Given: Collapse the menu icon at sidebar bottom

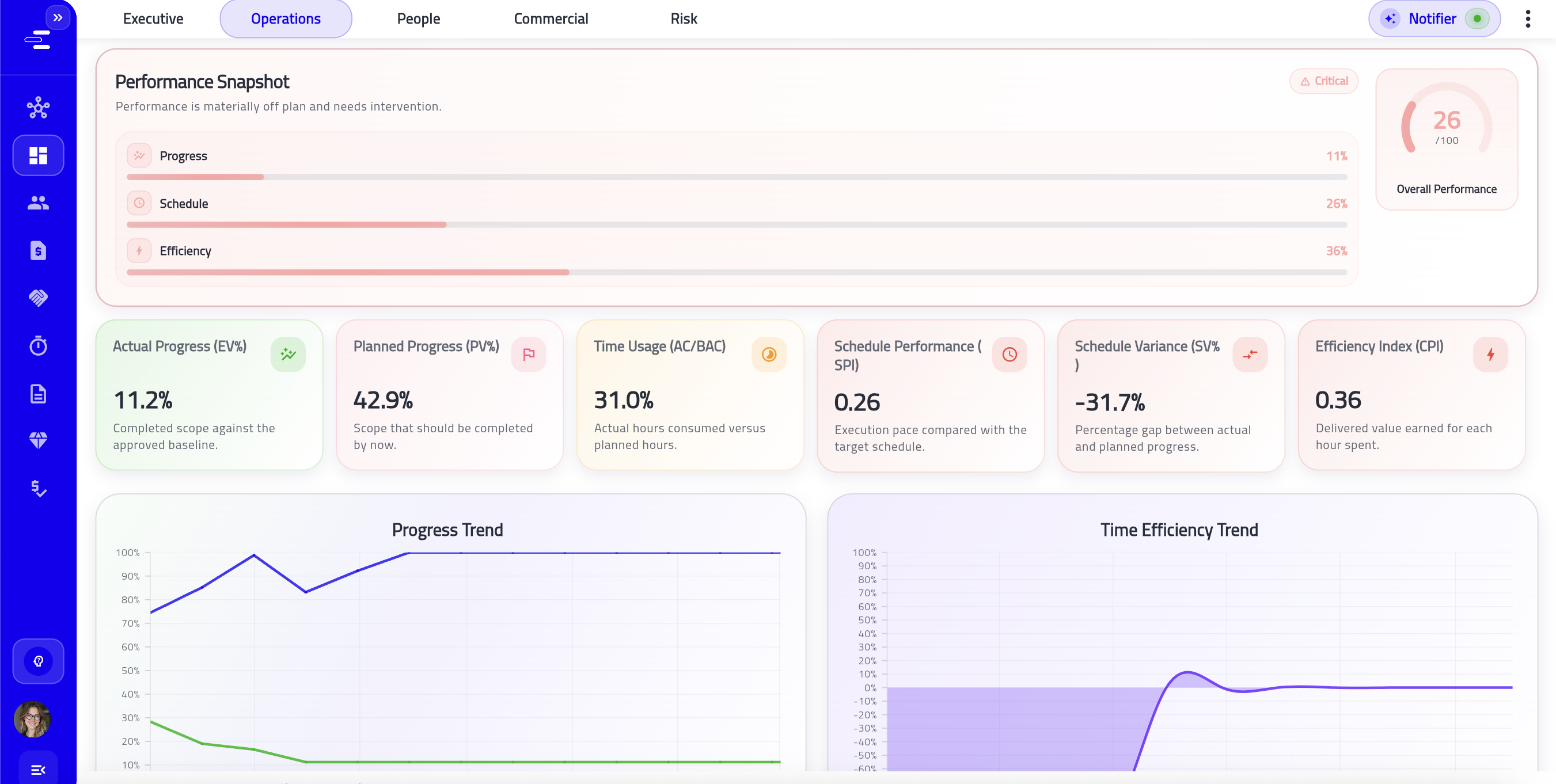Looking at the screenshot, I should click(x=38, y=770).
